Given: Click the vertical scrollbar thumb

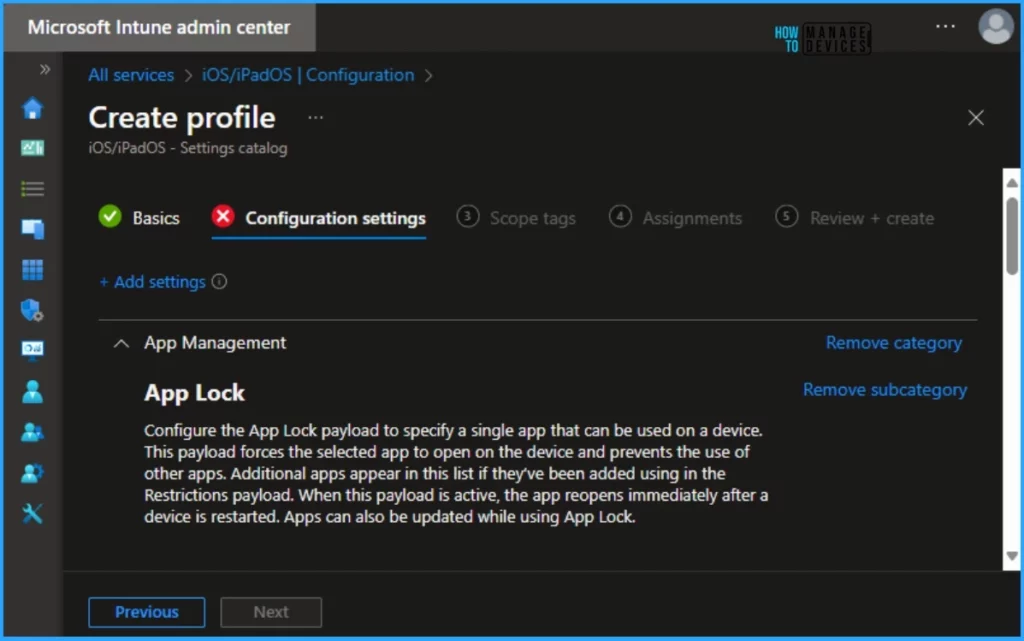Looking at the screenshot, I should point(1012,236).
